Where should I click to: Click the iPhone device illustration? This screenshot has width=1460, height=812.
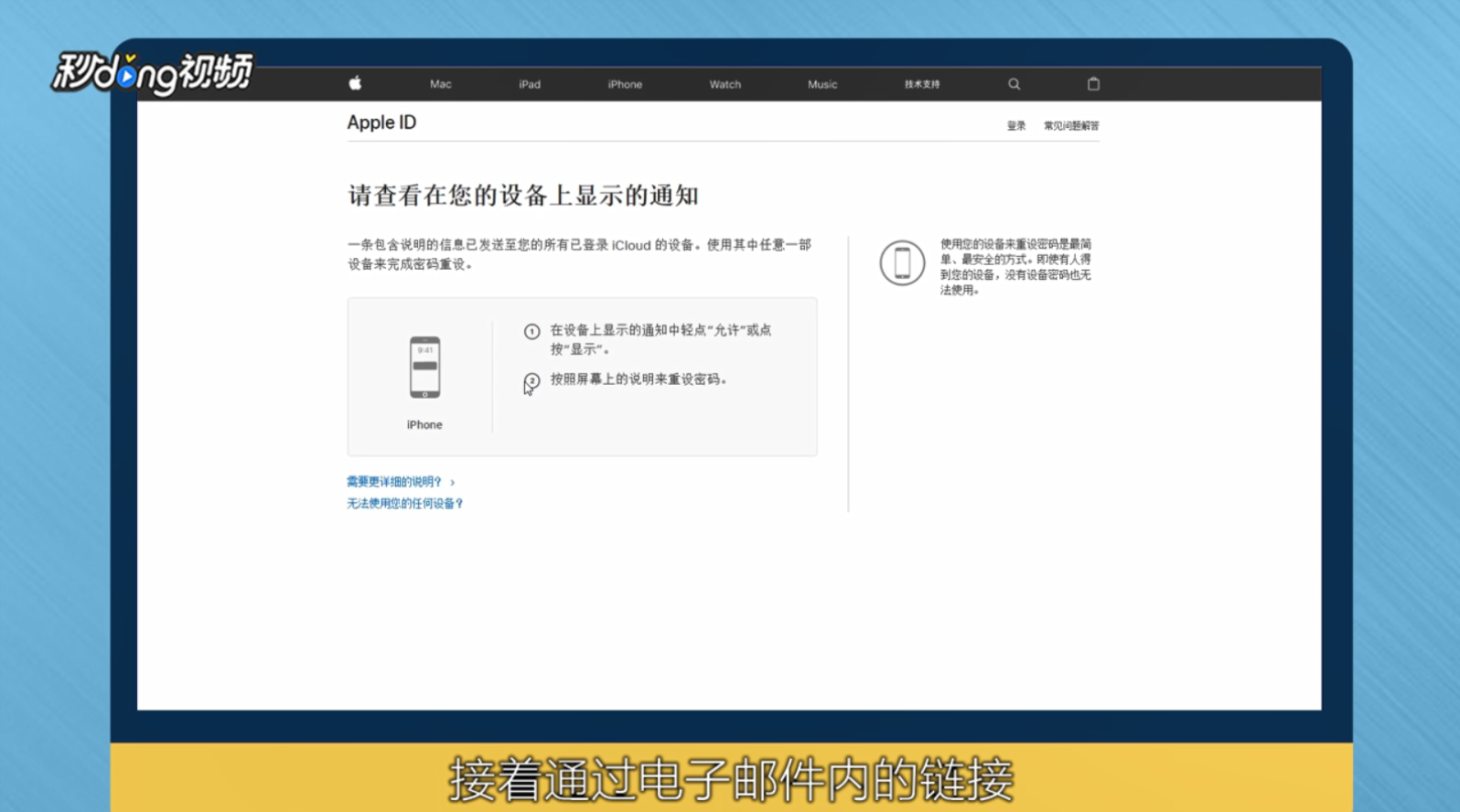click(x=424, y=367)
